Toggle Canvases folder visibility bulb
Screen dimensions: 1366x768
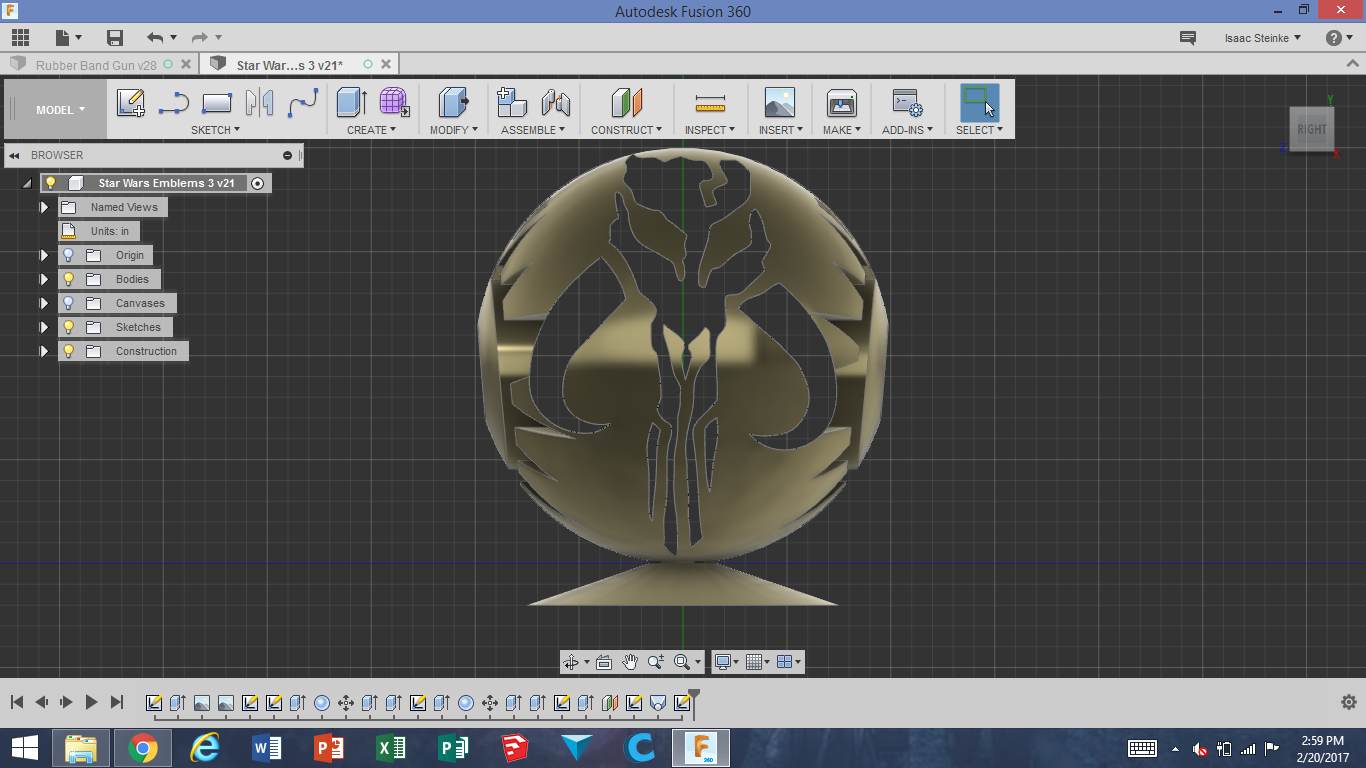tap(68, 303)
